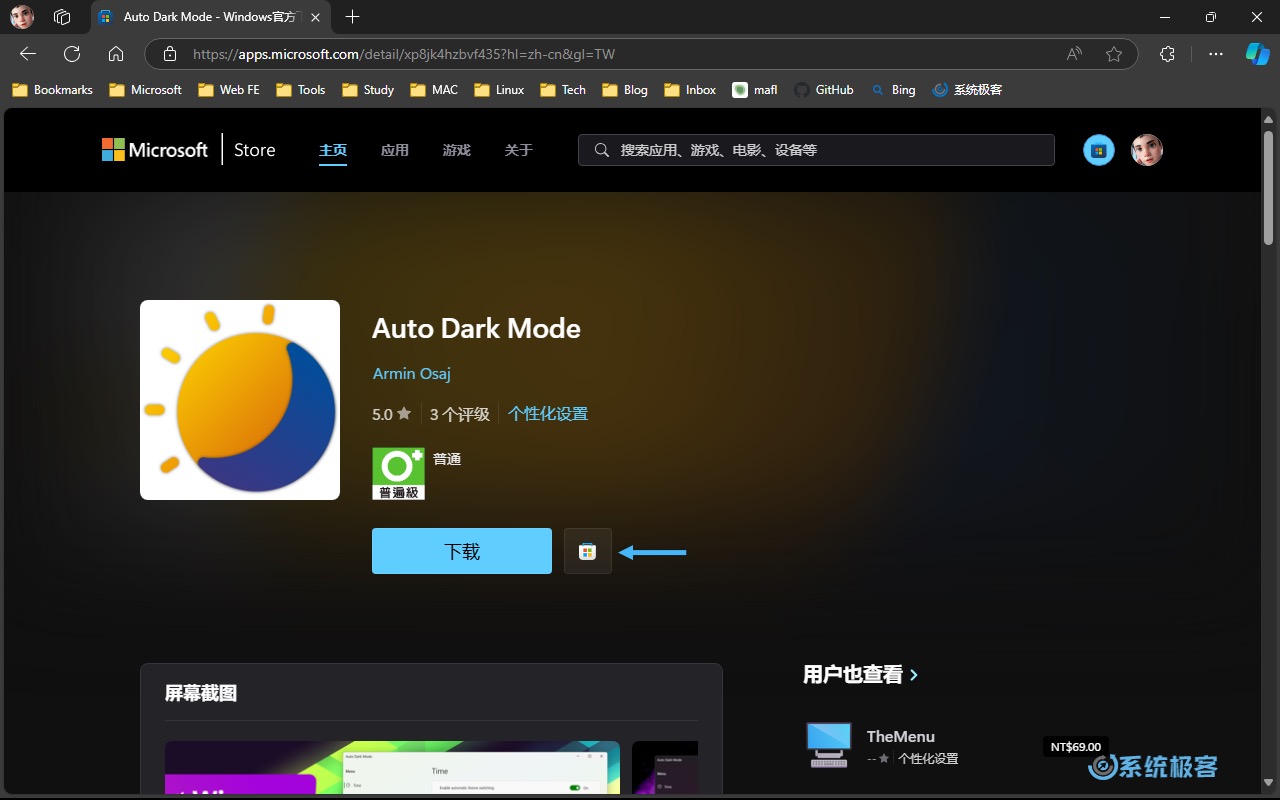
Task: Open a new browser tab
Action: 352,17
